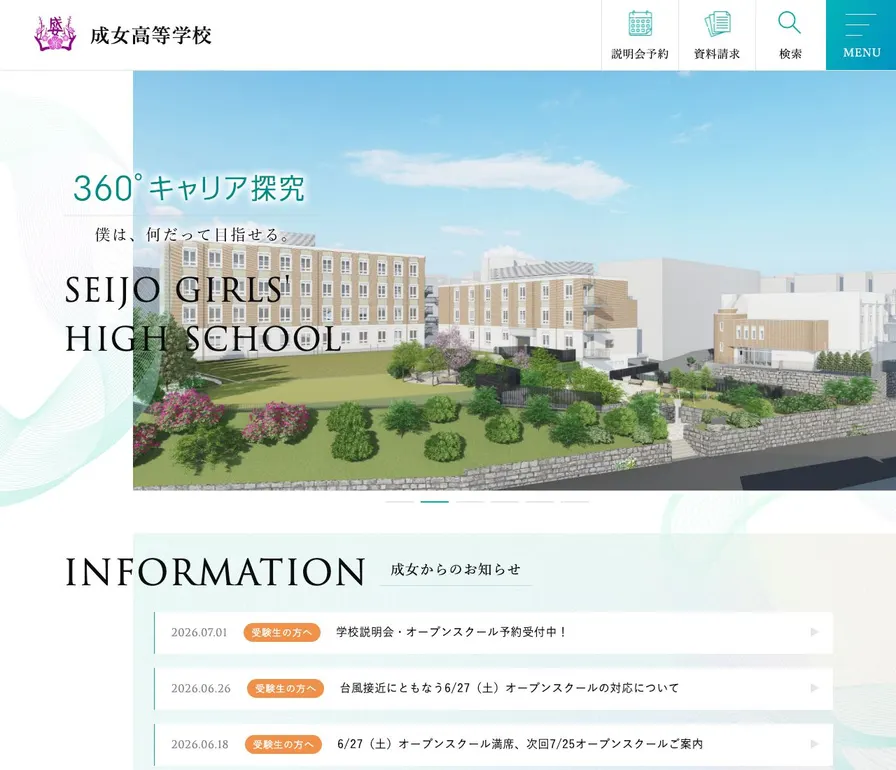The image size is (896, 770).
Task: Click the arrow on the 2026.07.01 news row
Action: [814, 632]
